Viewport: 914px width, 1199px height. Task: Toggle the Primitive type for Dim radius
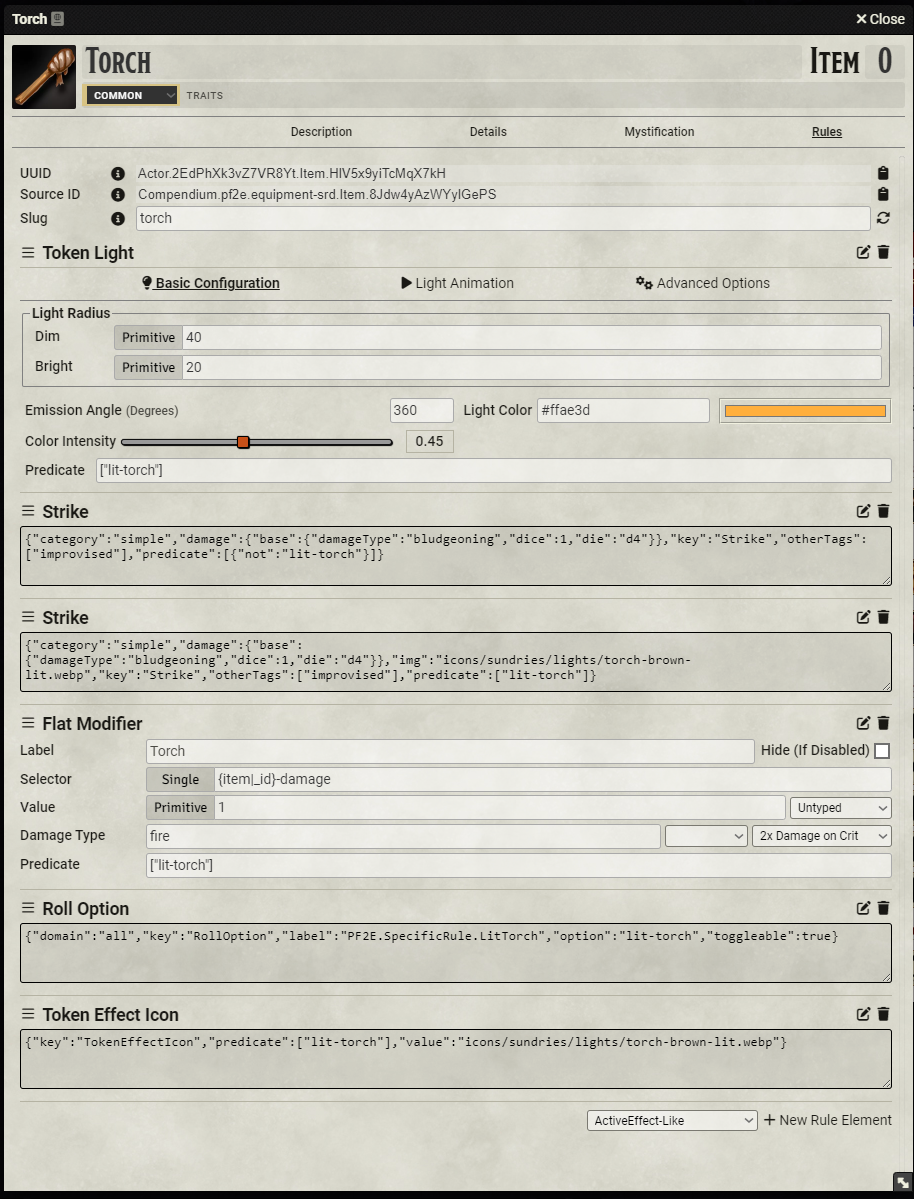147,337
